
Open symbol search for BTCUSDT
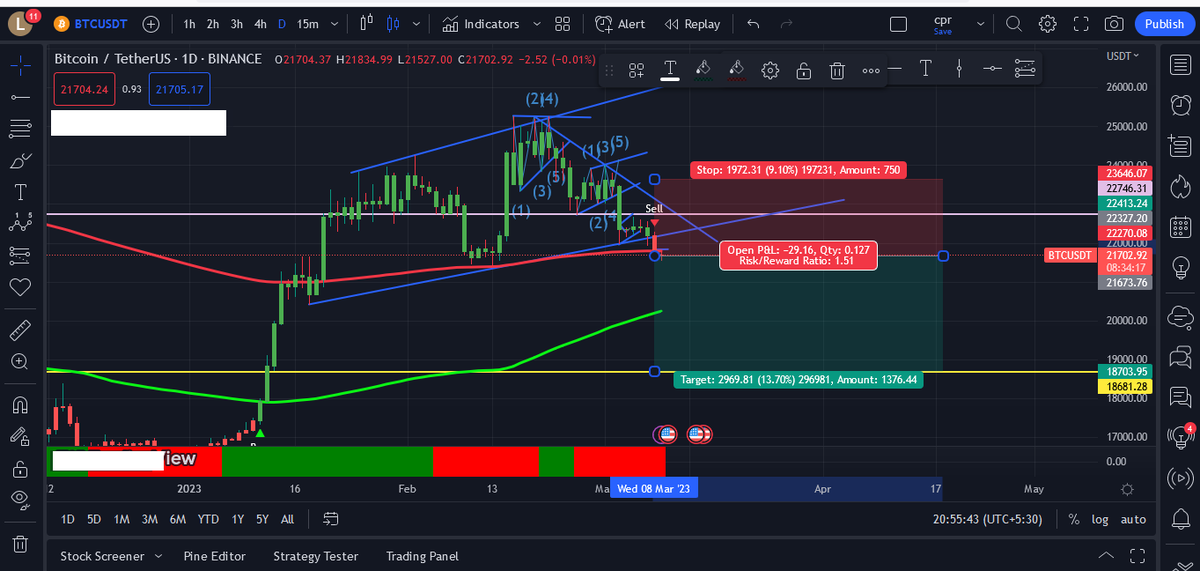(x=91, y=23)
